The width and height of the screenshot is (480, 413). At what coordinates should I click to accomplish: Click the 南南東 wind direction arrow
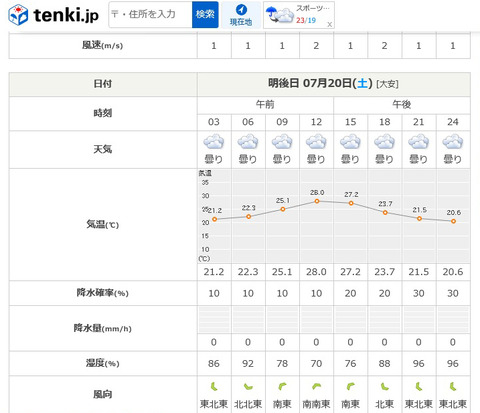click(x=316, y=386)
